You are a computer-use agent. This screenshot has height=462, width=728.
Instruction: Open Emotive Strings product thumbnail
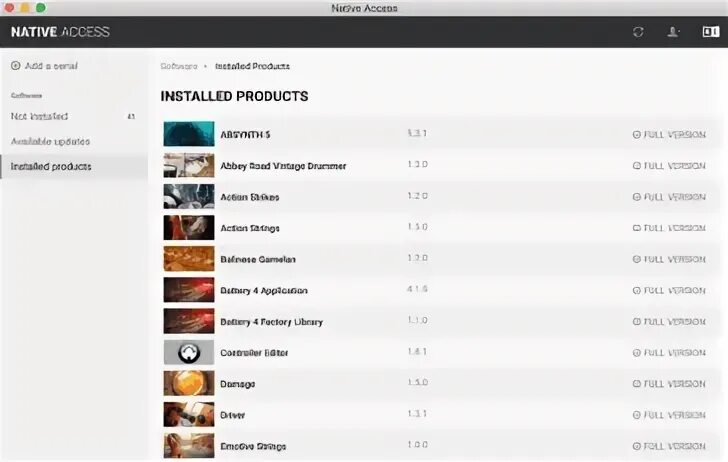pyautogui.click(x=189, y=445)
